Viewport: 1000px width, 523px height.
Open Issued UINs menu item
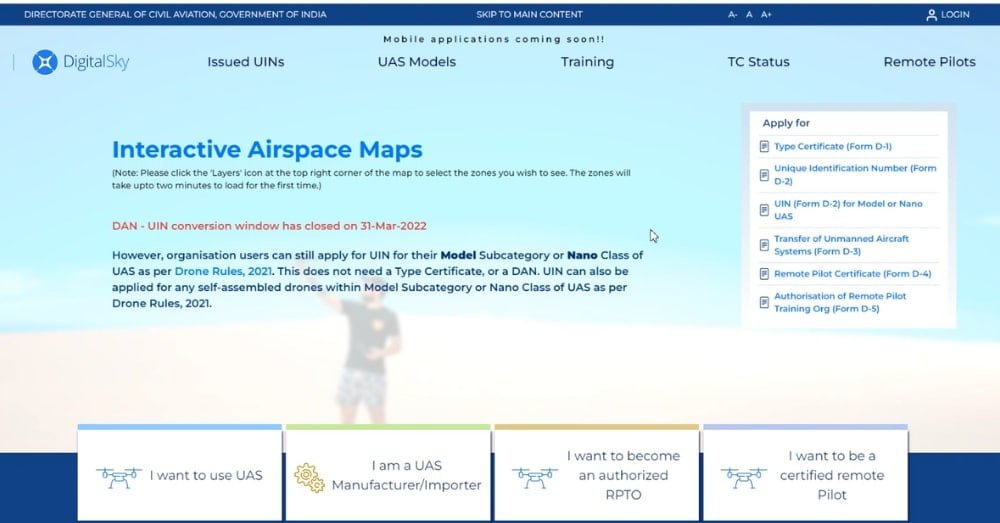click(x=246, y=62)
